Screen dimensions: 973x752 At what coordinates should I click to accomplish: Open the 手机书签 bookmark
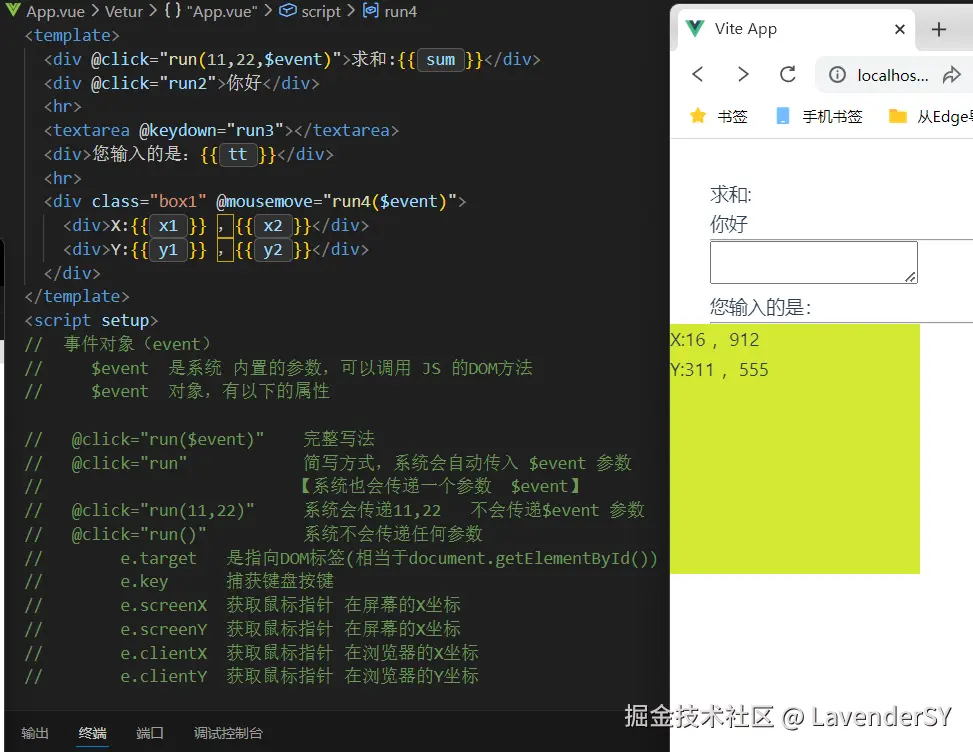[x=819, y=116]
